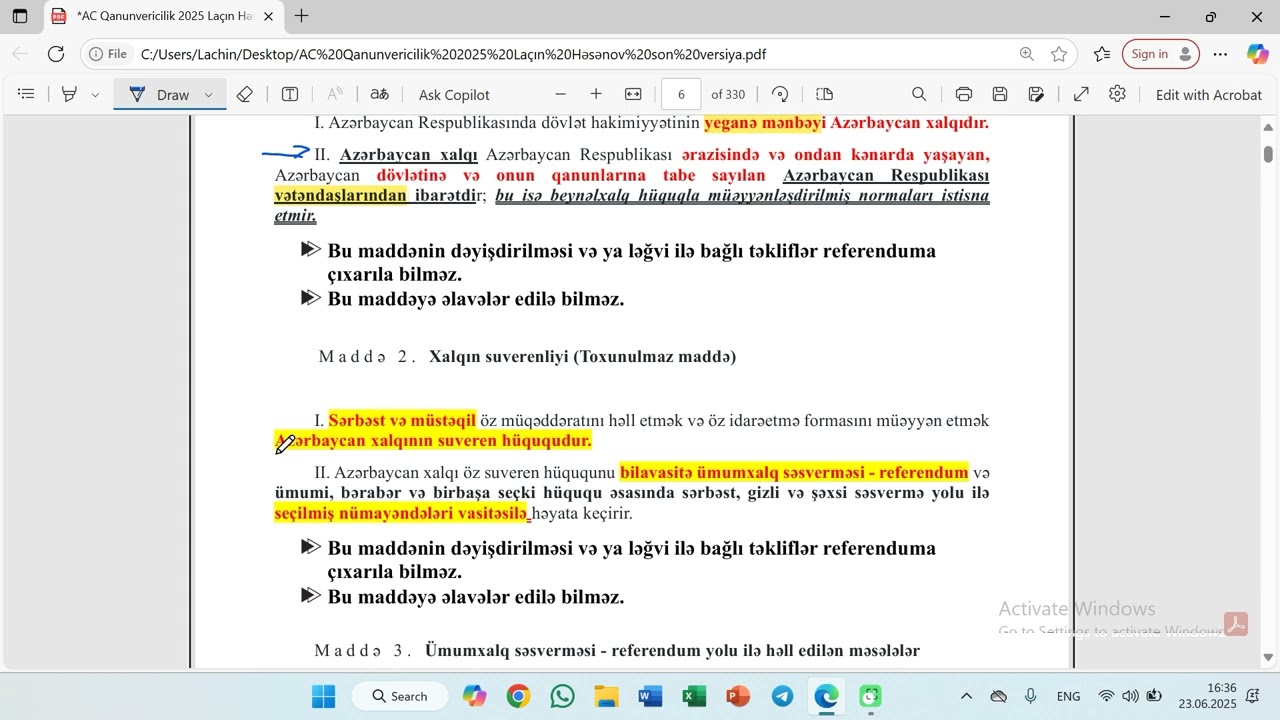Image resolution: width=1280 pixels, height=720 pixels.
Task: Zoom in the PDF page
Action: coord(596,94)
